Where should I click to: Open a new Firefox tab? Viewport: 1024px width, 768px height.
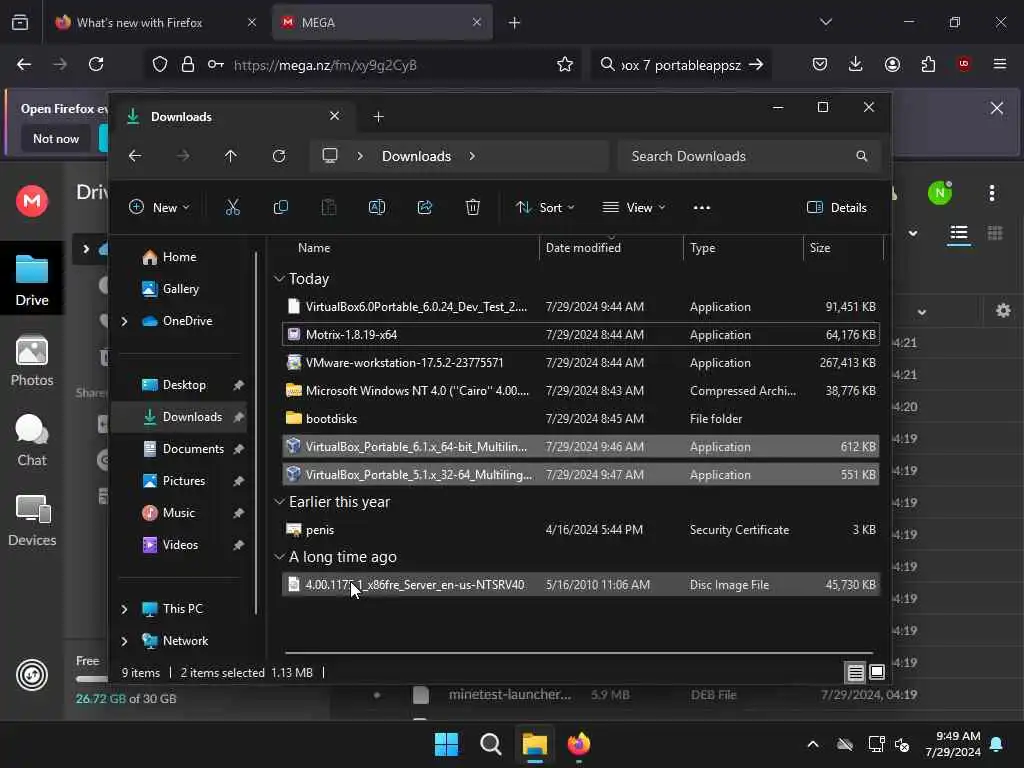pos(515,22)
